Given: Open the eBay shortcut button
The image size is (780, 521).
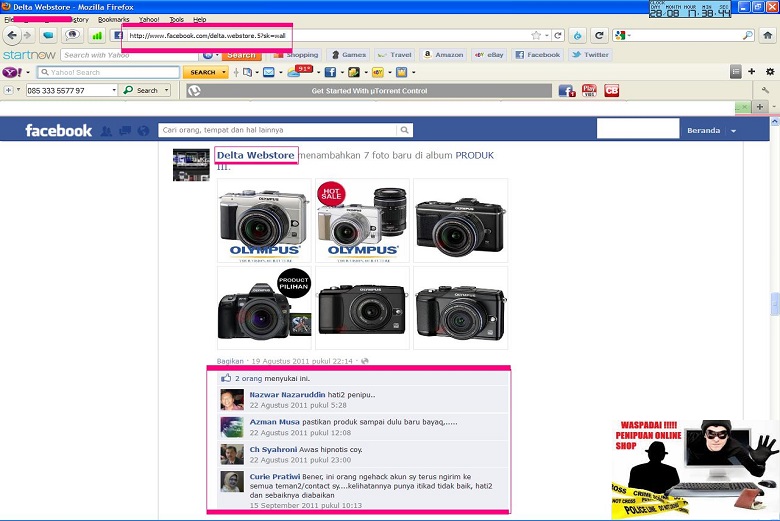Looking at the screenshot, I should pyautogui.click(x=488, y=55).
